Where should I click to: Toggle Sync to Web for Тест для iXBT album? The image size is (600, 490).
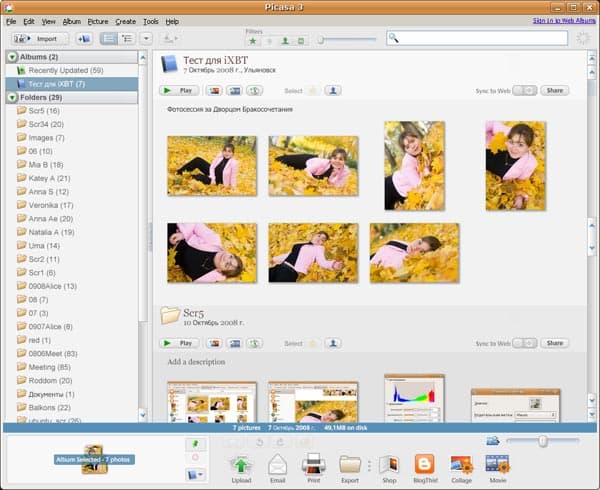[x=525, y=91]
